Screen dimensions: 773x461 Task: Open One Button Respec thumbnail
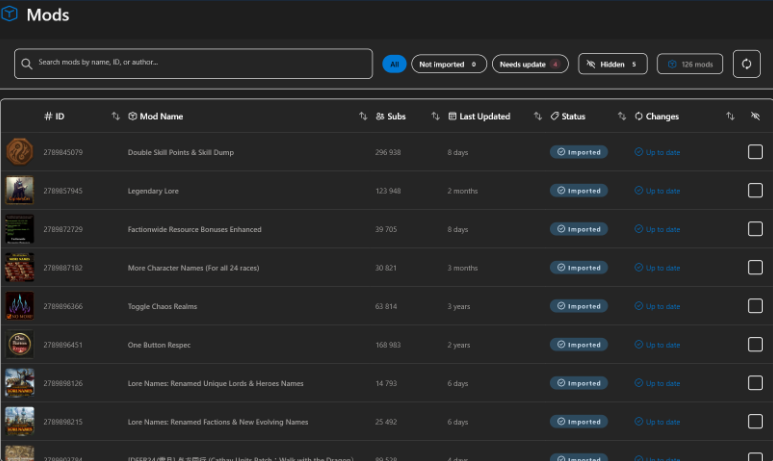tap(20, 344)
